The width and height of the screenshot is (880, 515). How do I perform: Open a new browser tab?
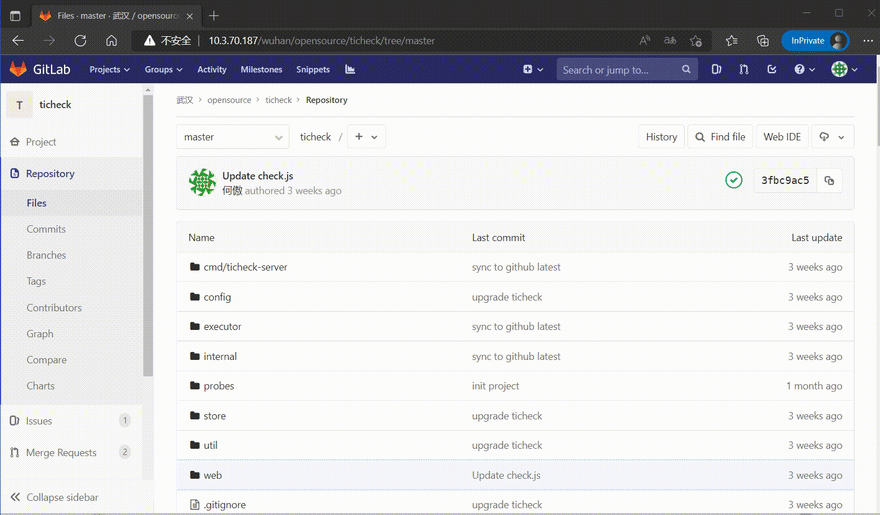(x=214, y=16)
